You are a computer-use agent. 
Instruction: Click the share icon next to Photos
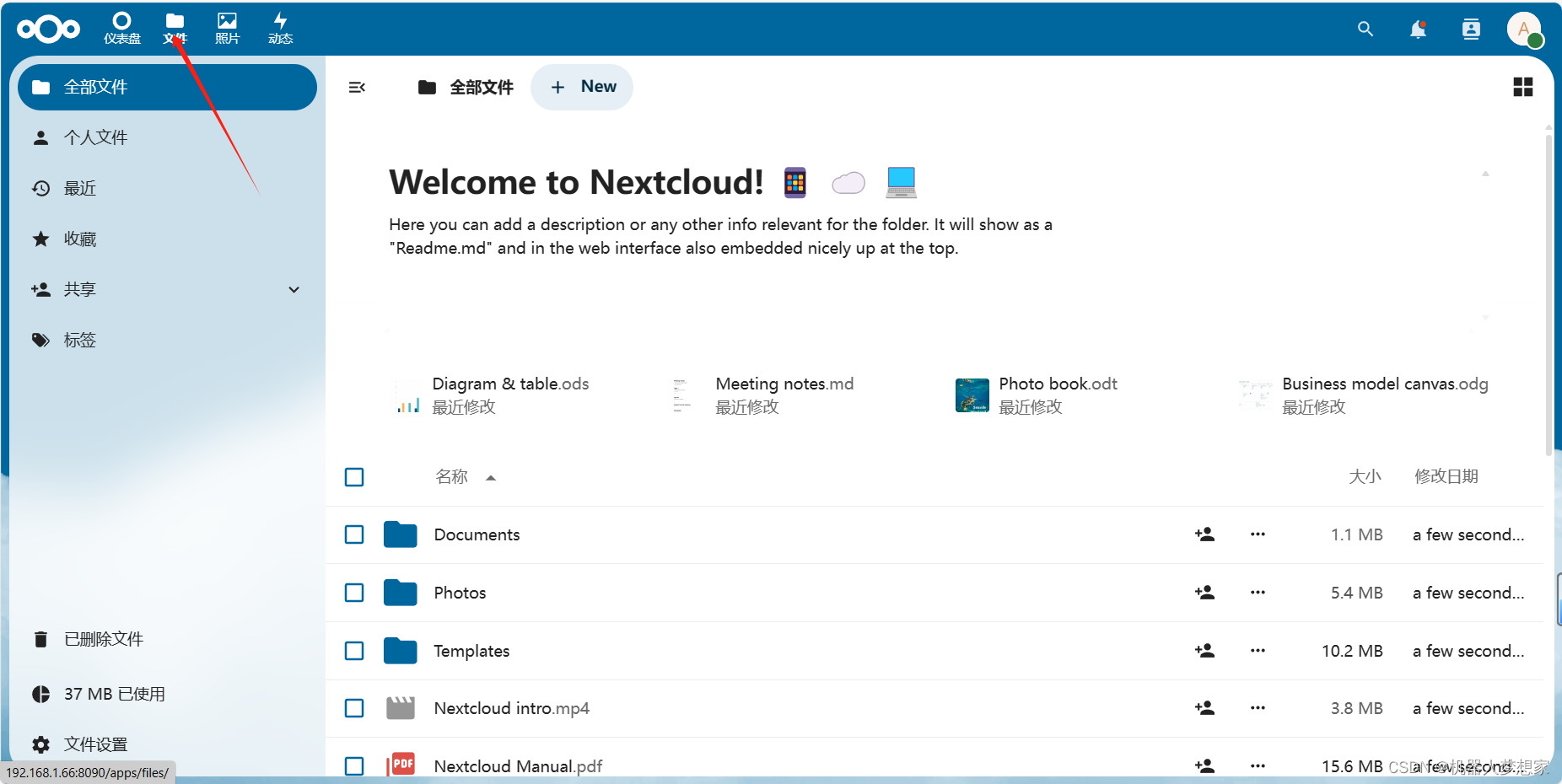[1204, 593]
